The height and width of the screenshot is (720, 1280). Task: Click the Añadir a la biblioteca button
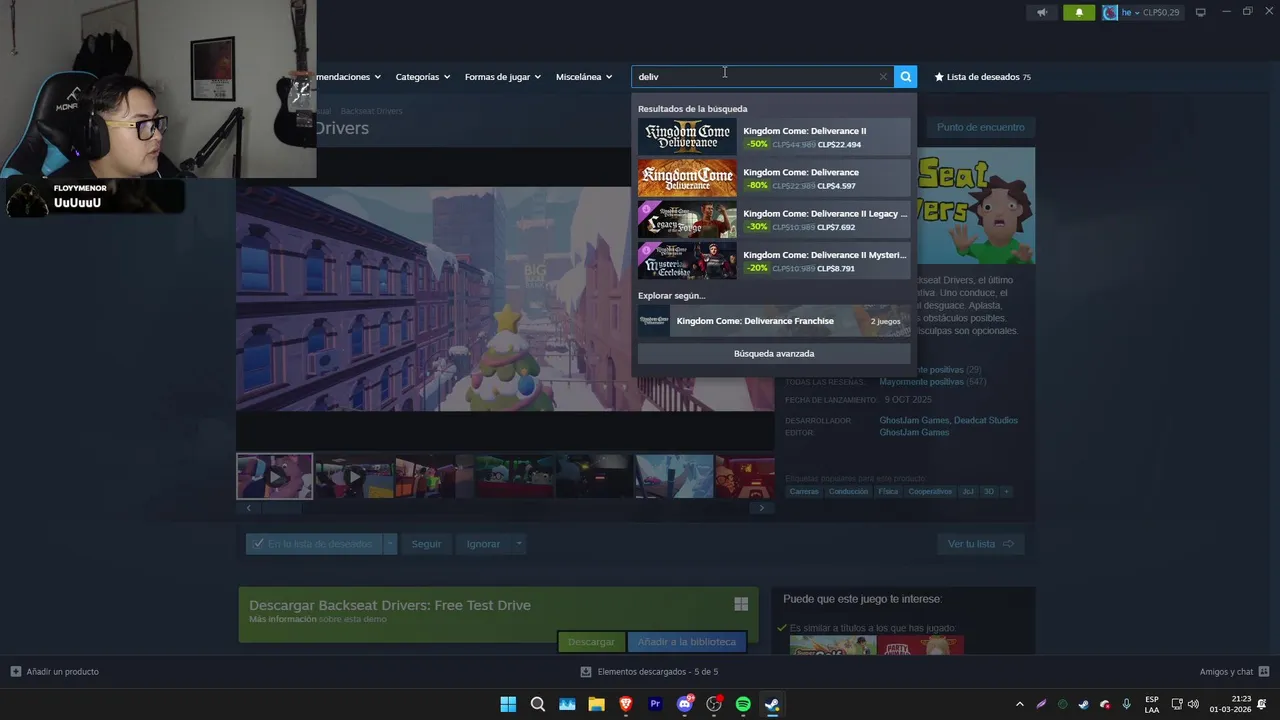coord(686,642)
